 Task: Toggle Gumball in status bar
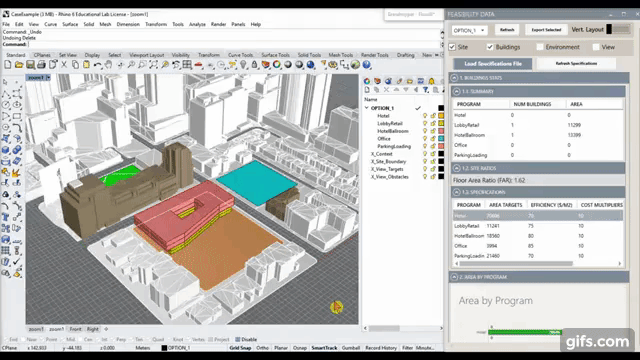(351, 348)
